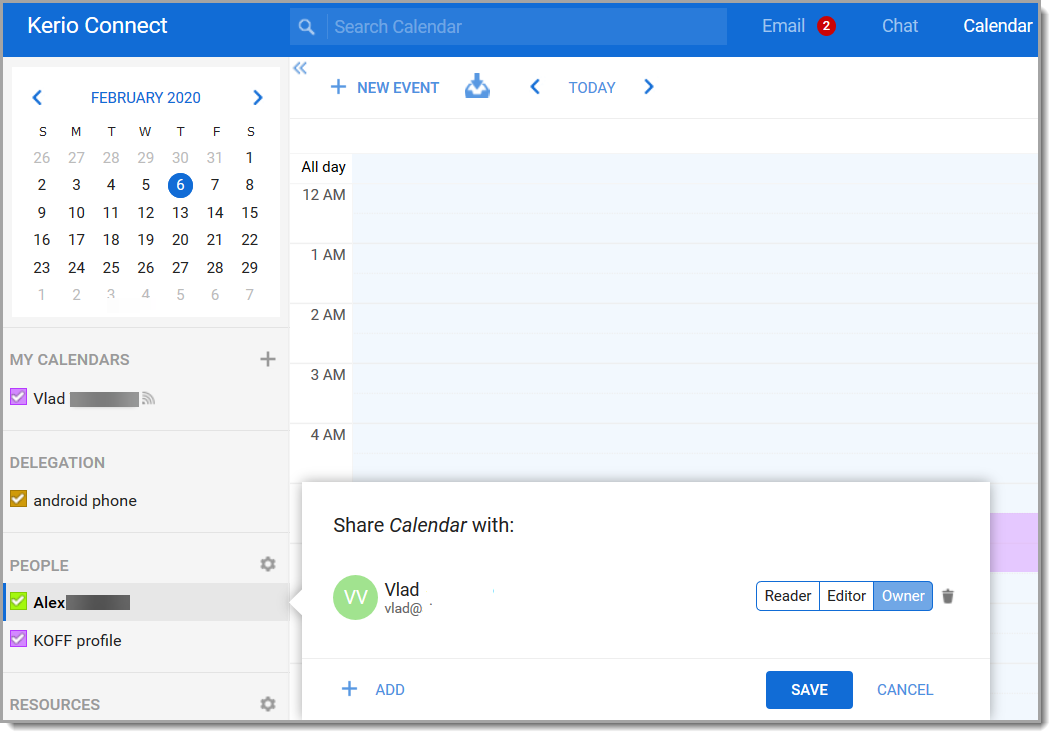Open Resources section settings gear

click(x=268, y=704)
